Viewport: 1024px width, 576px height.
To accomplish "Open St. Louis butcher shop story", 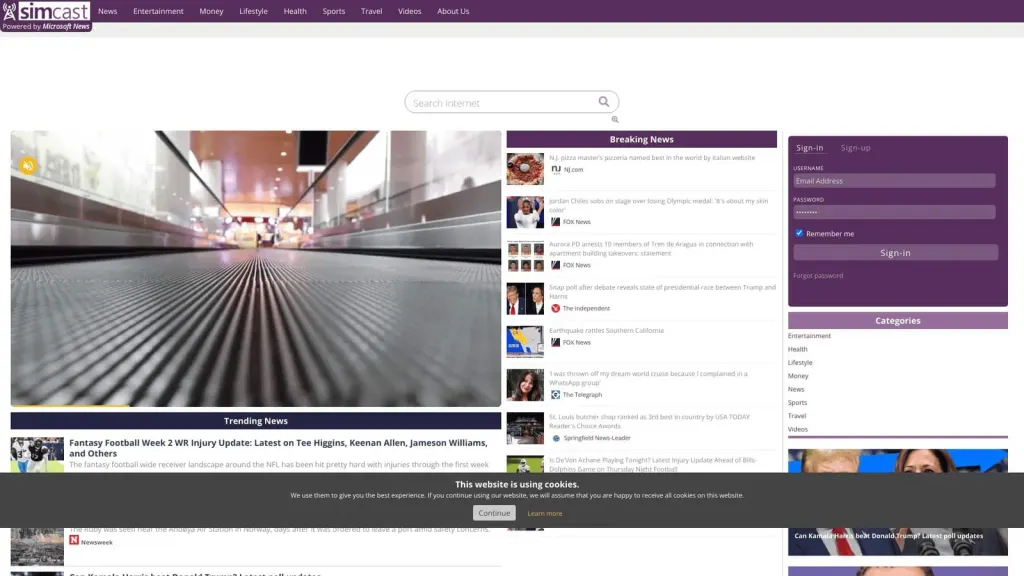I will pyautogui.click(x=649, y=421).
